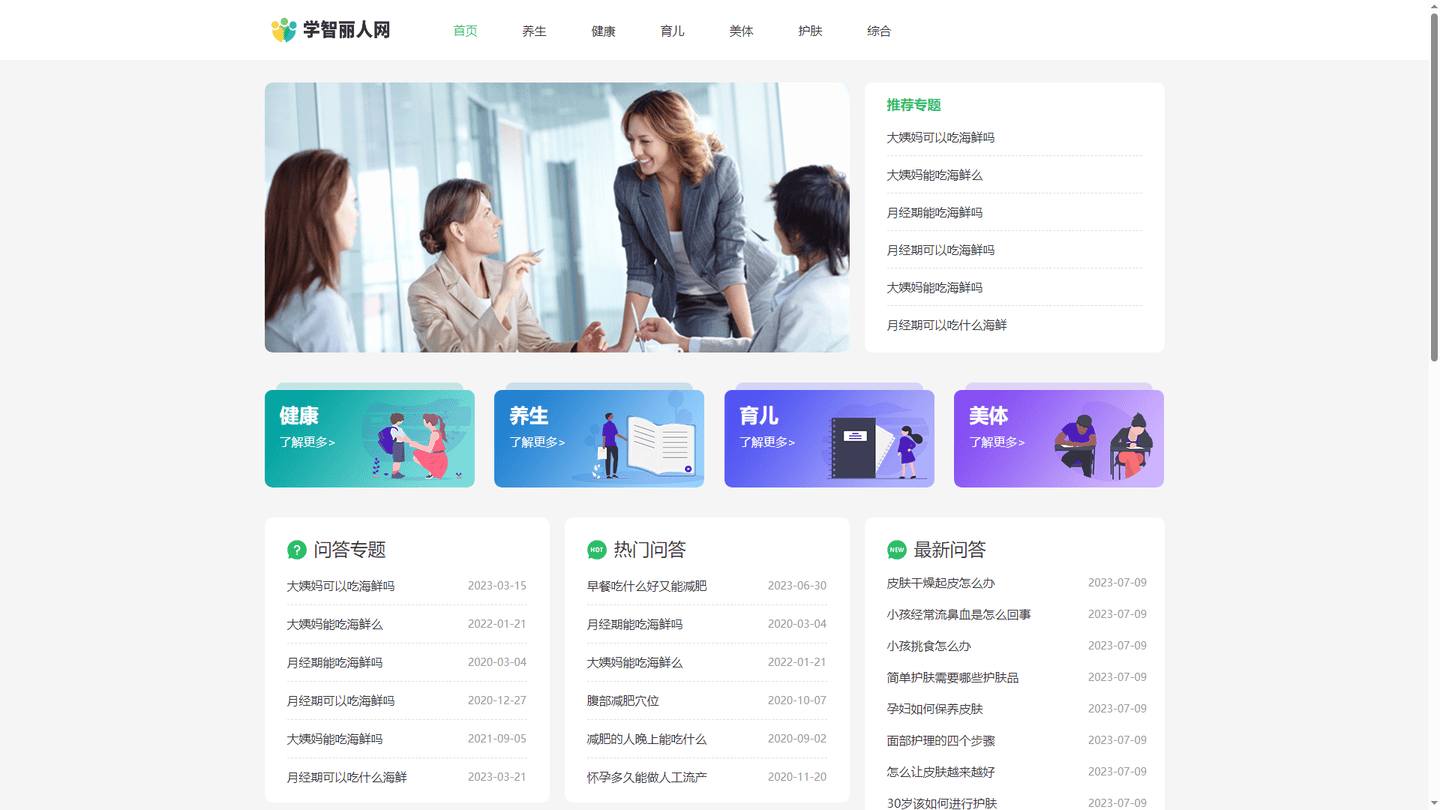Open 月经期能吃海鲜吗 in 问答专题 list
The height and width of the screenshot is (810, 1440).
pyautogui.click(x=334, y=663)
